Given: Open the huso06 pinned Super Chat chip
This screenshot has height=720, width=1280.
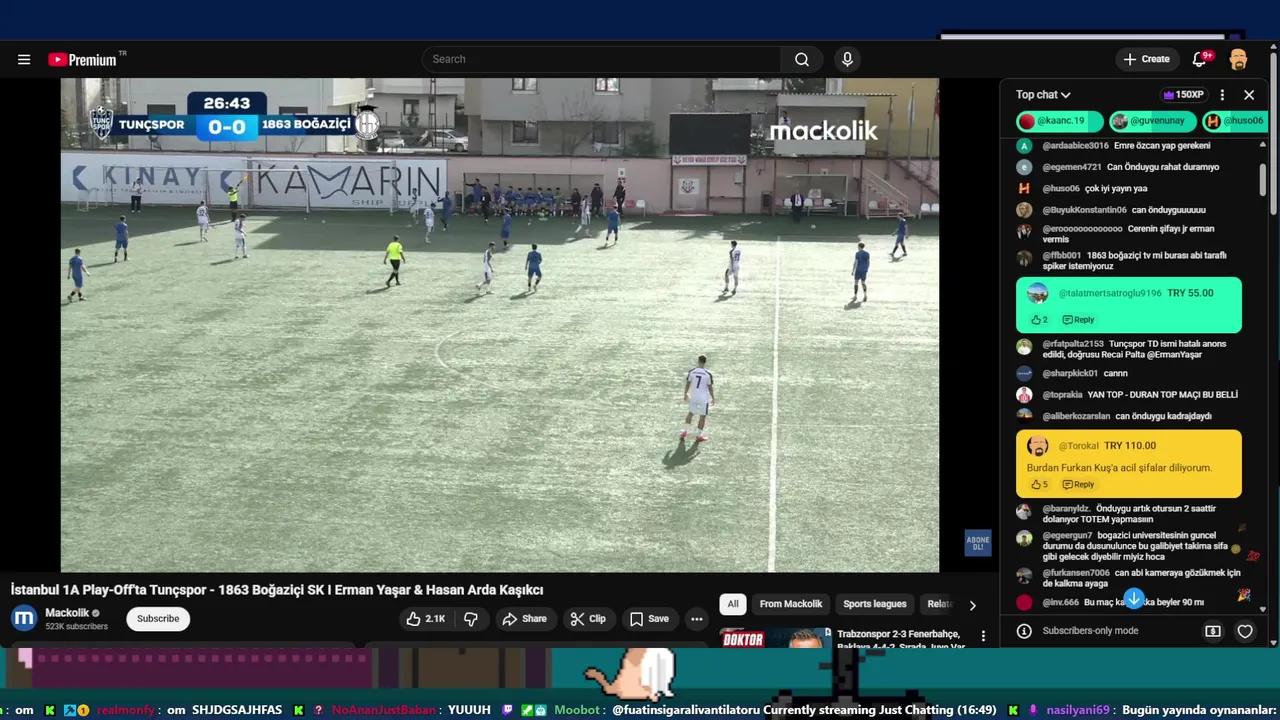Looking at the screenshot, I should click(x=1236, y=121).
